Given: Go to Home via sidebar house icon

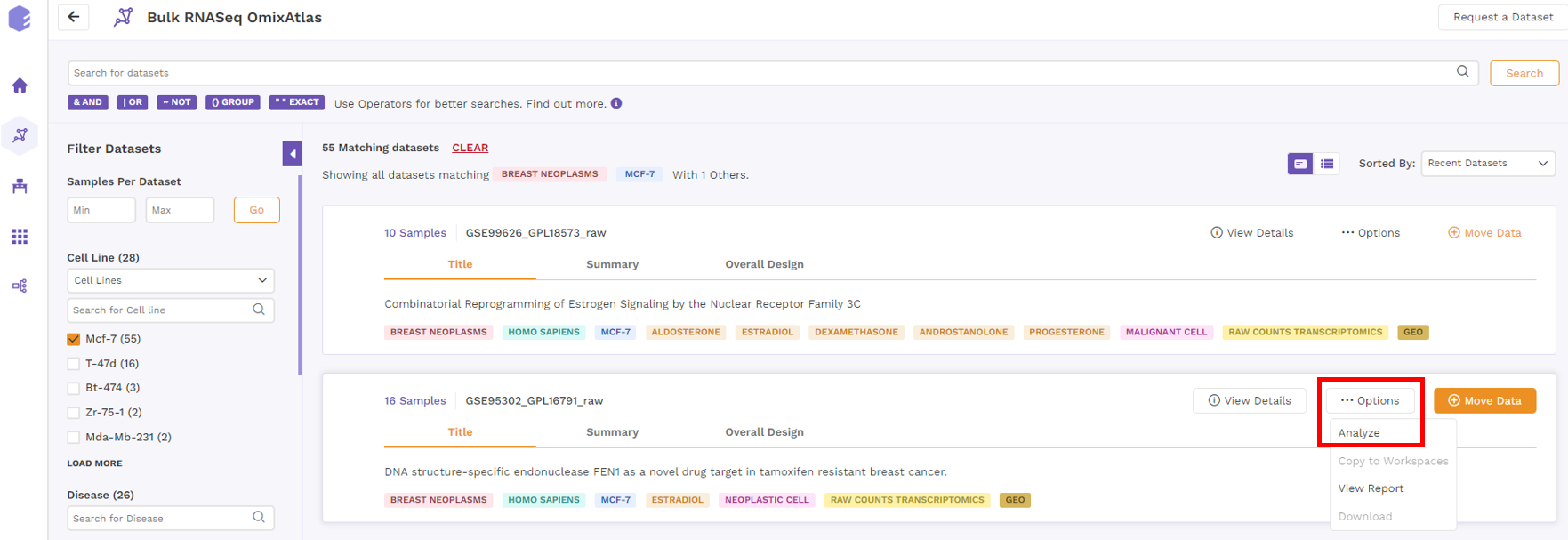Looking at the screenshot, I should point(20,85).
